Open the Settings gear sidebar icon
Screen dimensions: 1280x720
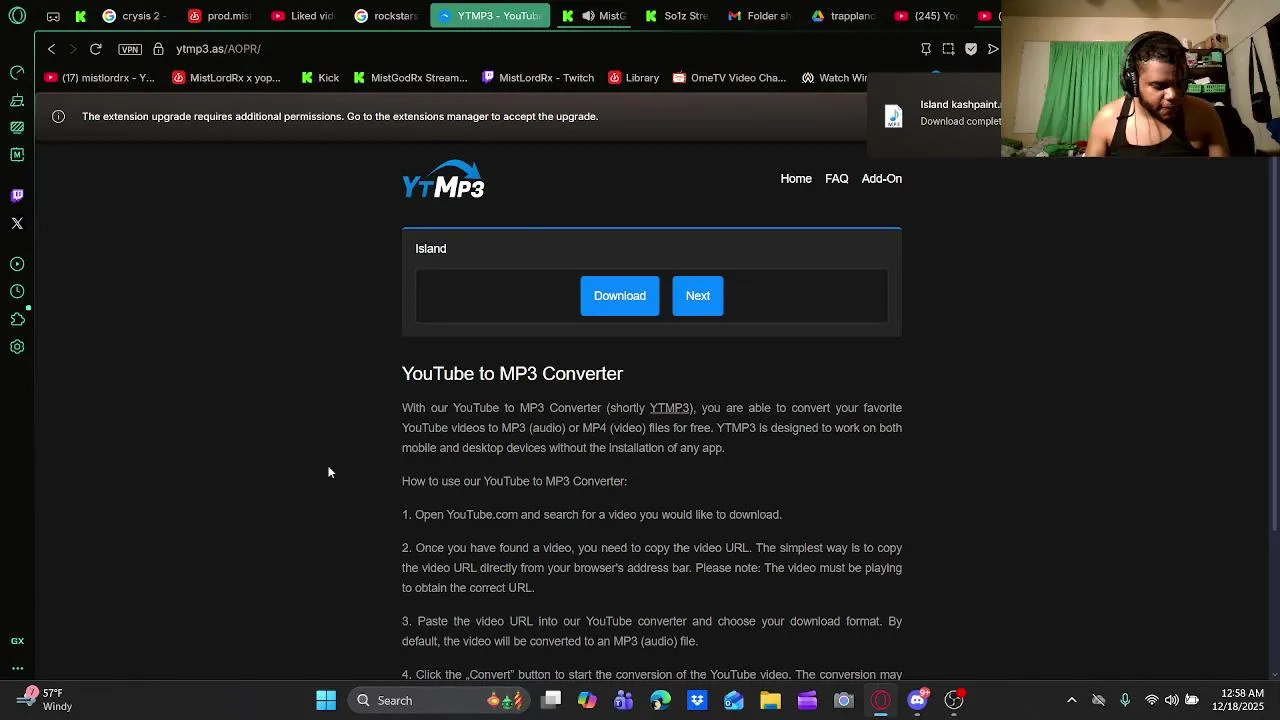[x=17, y=347]
